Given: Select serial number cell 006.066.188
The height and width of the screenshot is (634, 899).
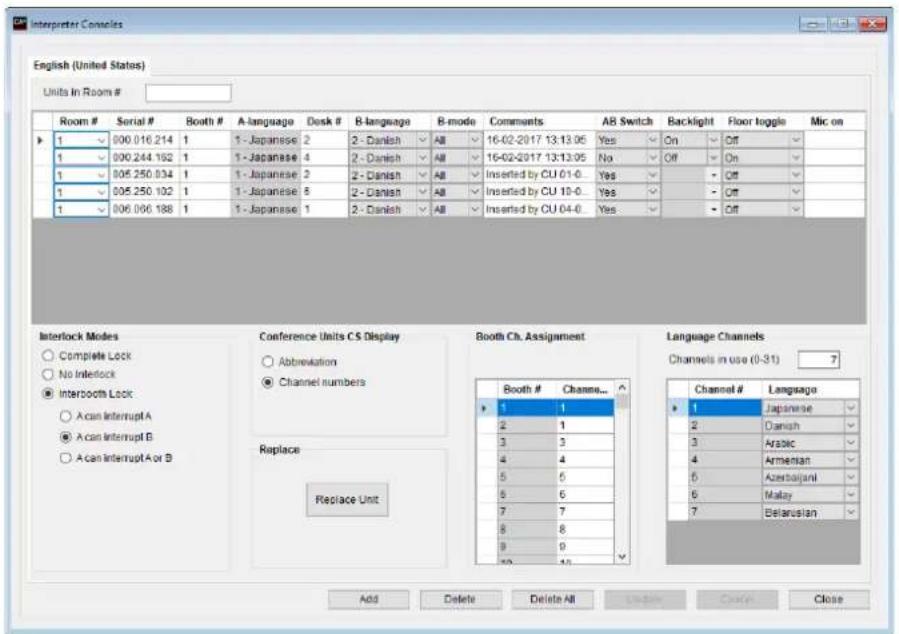Looking at the screenshot, I should pyautogui.click(x=144, y=209).
